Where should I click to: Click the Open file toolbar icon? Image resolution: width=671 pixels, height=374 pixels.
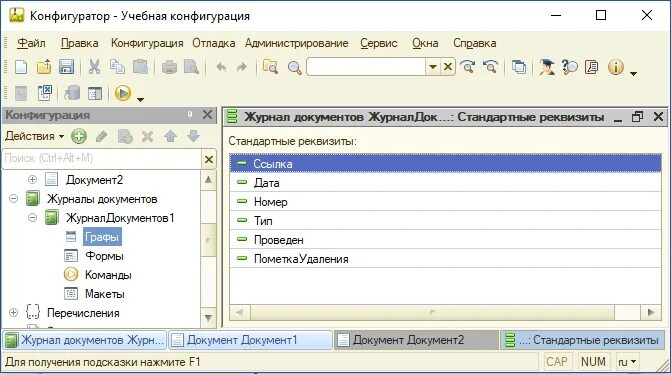[44, 67]
